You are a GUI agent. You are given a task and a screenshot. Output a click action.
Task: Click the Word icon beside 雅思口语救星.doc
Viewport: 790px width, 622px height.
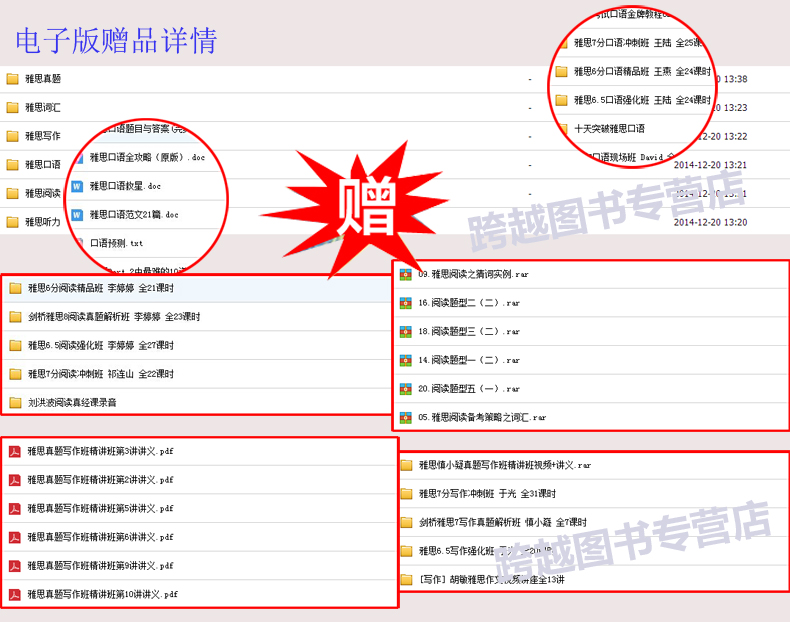pos(77,186)
